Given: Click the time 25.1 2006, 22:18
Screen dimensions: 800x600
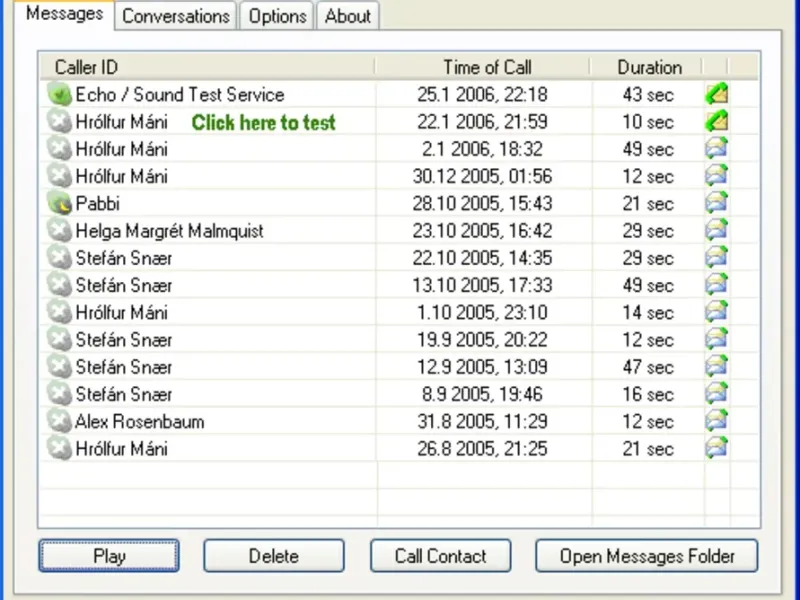Looking at the screenshot, I should point(482,95).
